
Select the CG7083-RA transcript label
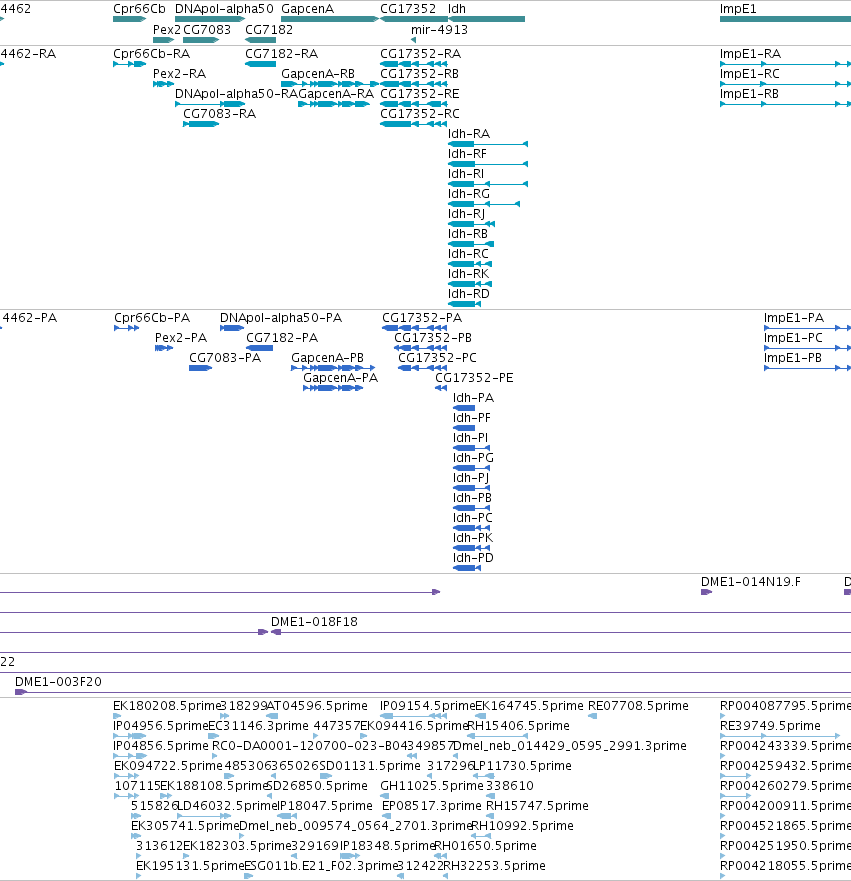click(220, 114)
